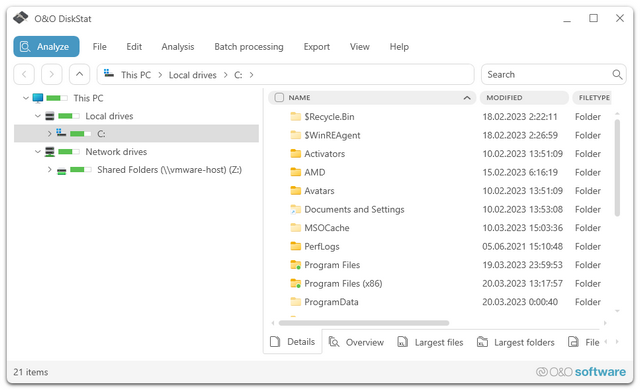Open the Batch processing menu
The width and height of the screenshot is (640, 390).
pyautogui.click(x=249, y=47)
